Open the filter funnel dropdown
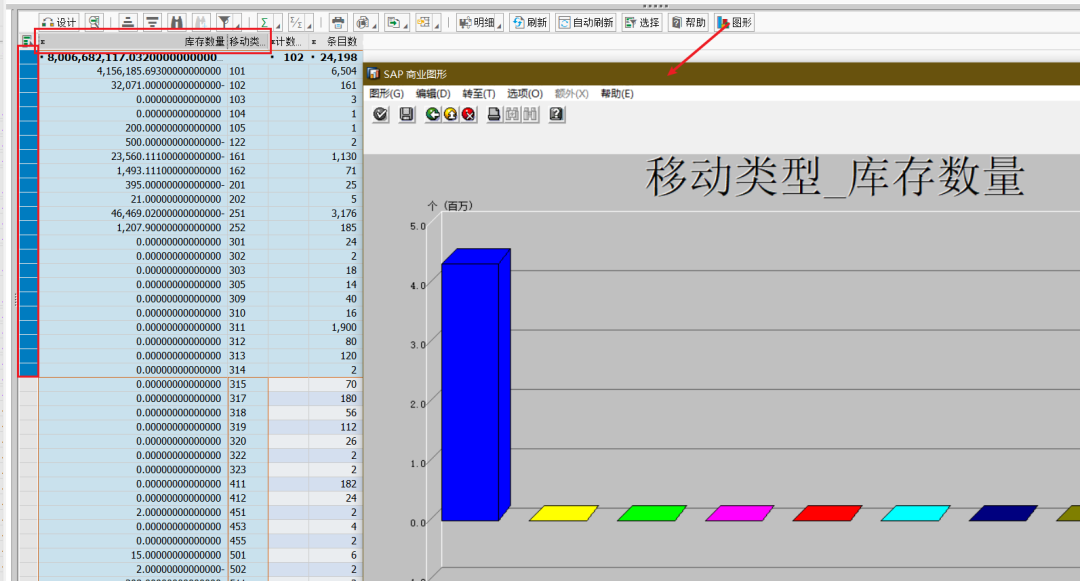 [228, 23]
